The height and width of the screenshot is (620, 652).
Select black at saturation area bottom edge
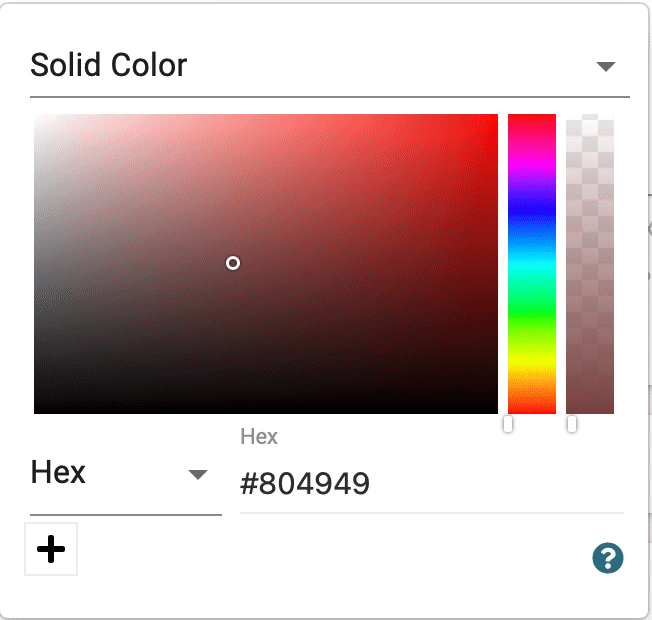(x=266, y=411)
